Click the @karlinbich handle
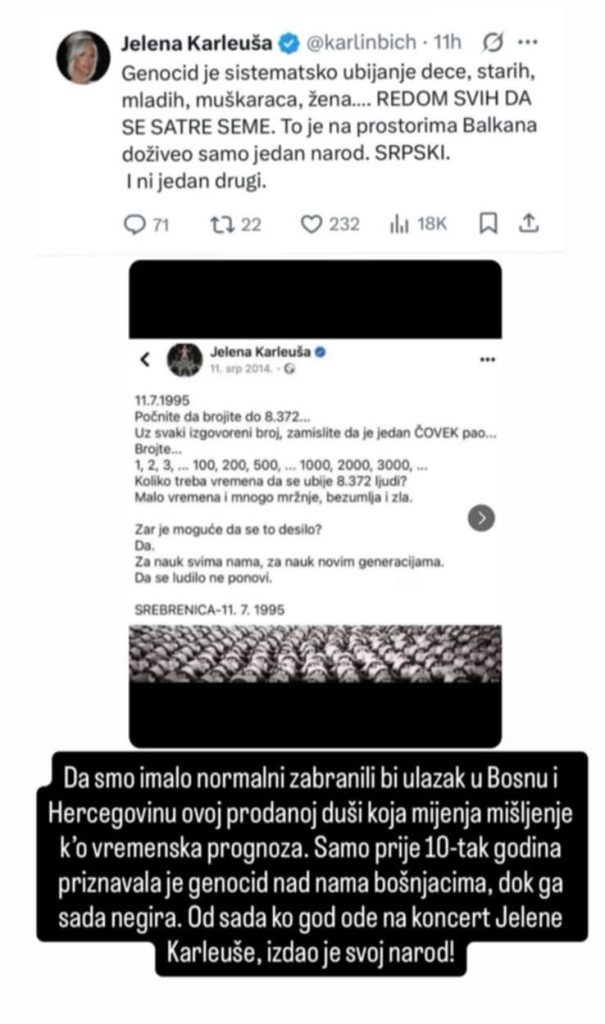The image size is (605, 1024). click(x=361, y=42)
